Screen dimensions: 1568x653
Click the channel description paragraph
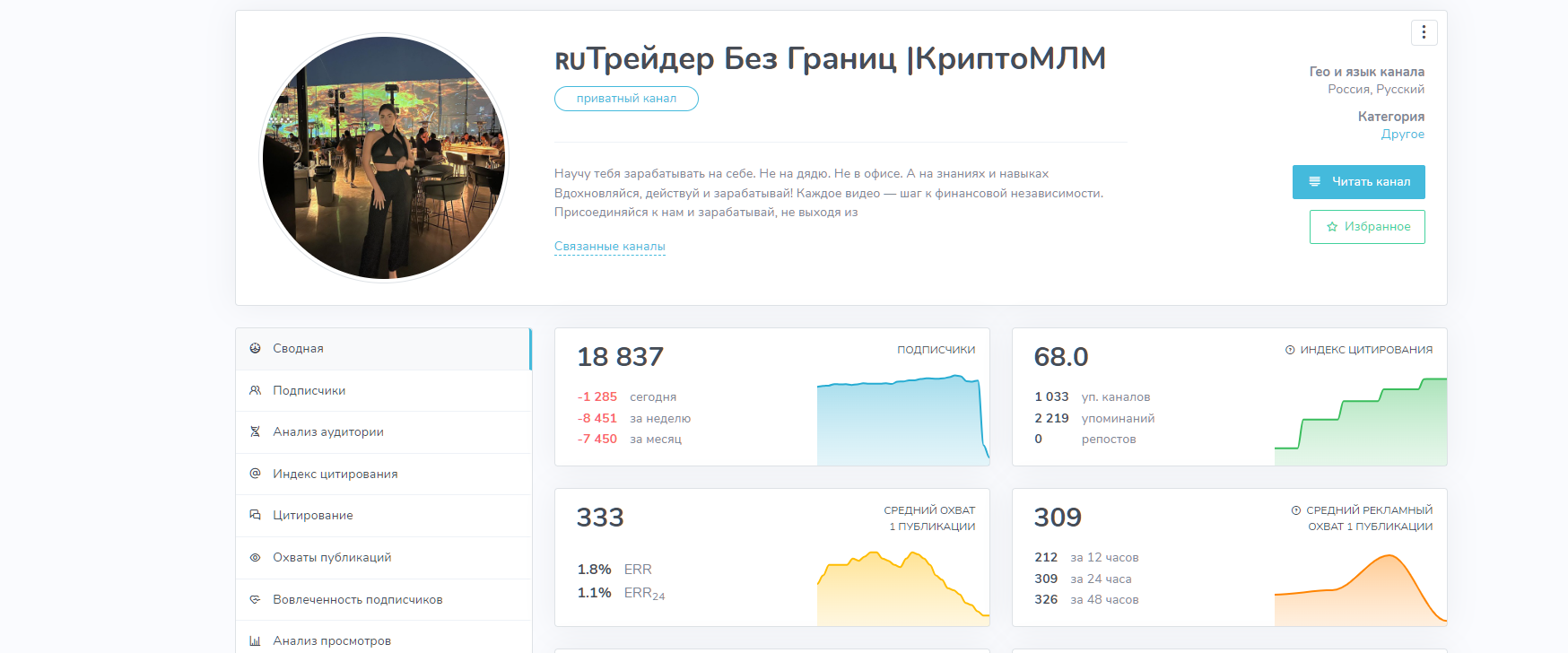point(829,193)
